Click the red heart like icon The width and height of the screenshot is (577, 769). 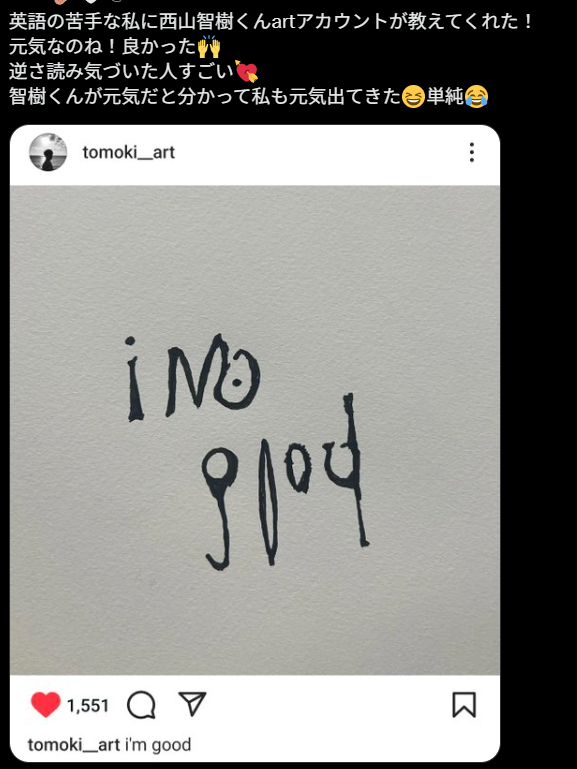click(45, 705)
